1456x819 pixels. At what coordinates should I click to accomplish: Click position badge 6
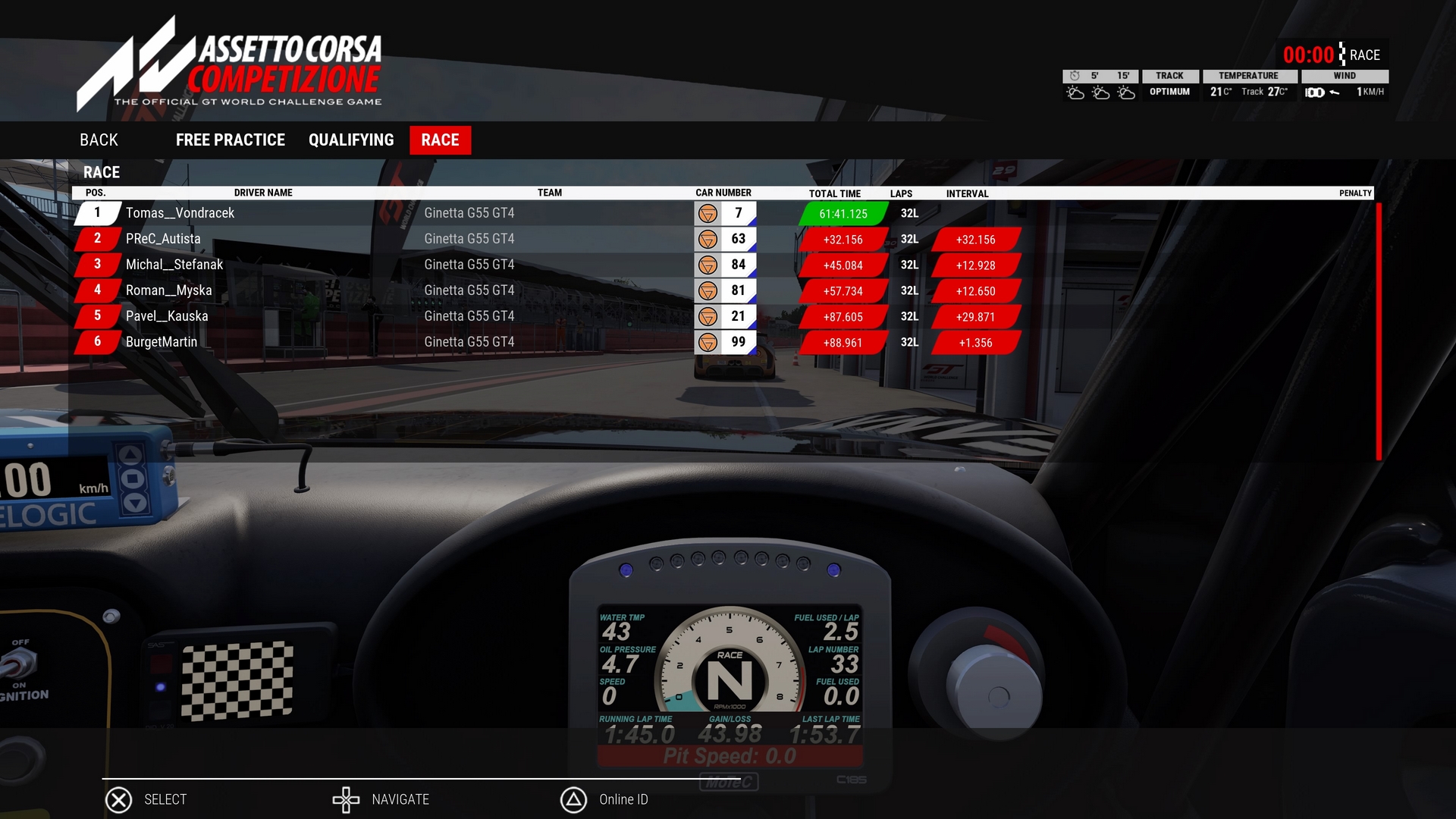point(97,342)
